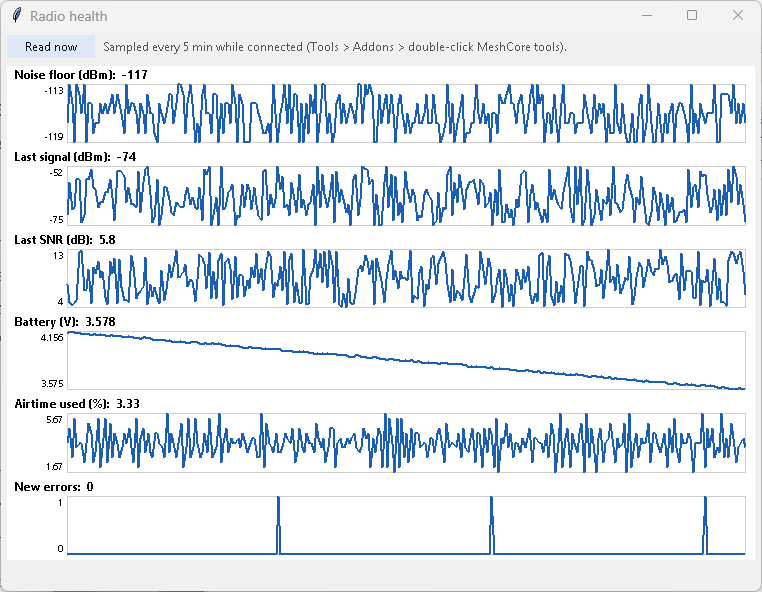Click the Last SNR sparkline chart
Screen dimensions: 762x592
tap(406, 278)
